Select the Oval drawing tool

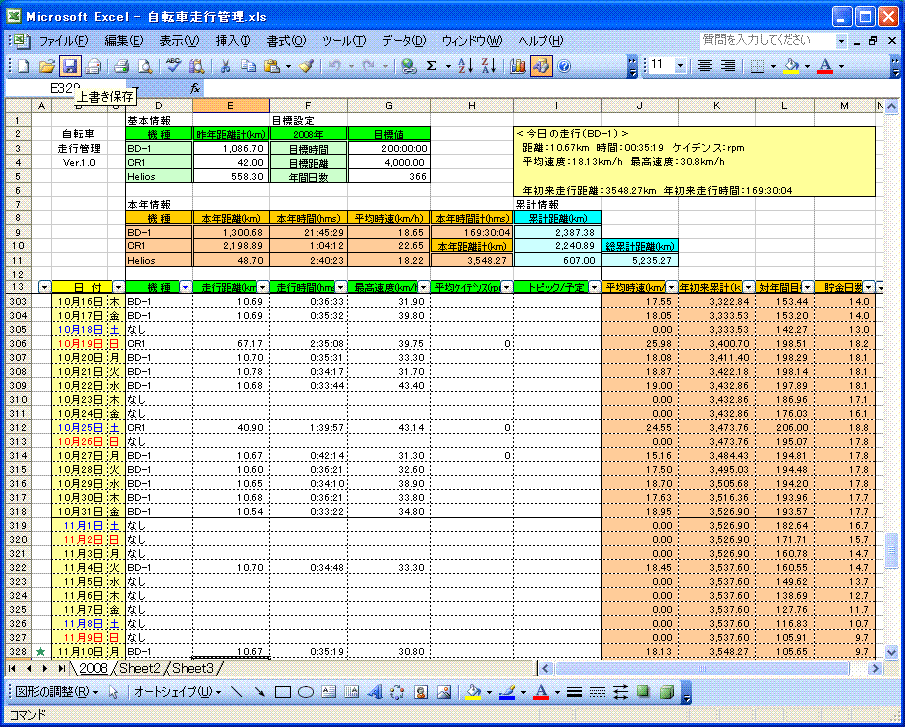(x=306, y=692)
